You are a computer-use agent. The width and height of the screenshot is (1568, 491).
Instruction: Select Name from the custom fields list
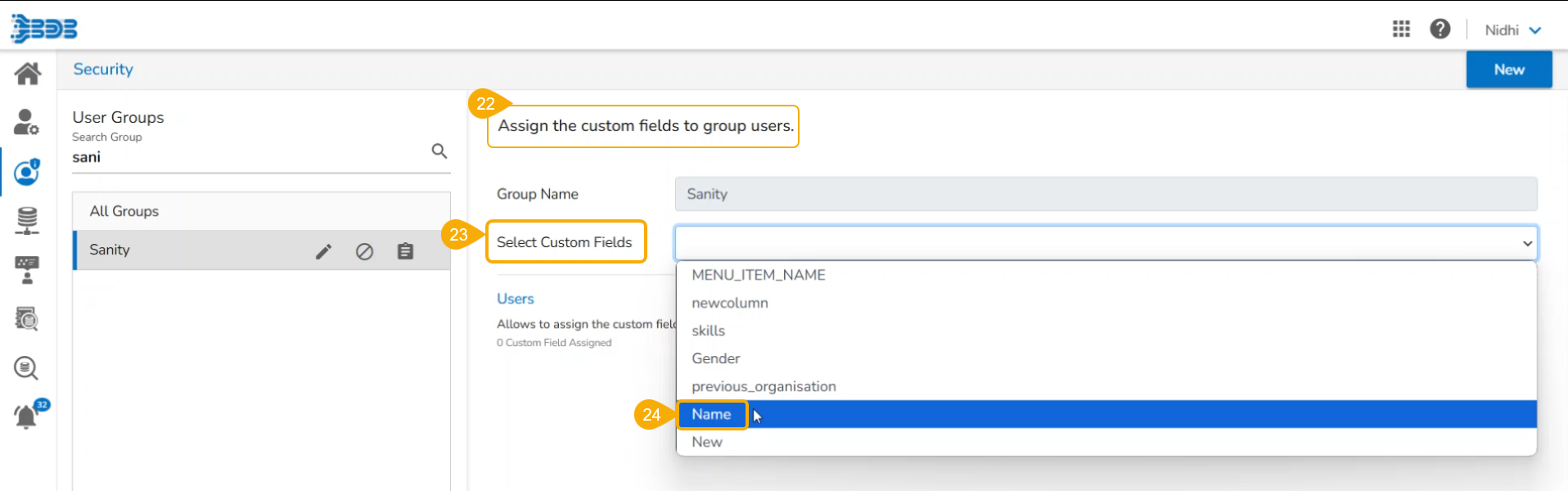[x=711, y=415]
